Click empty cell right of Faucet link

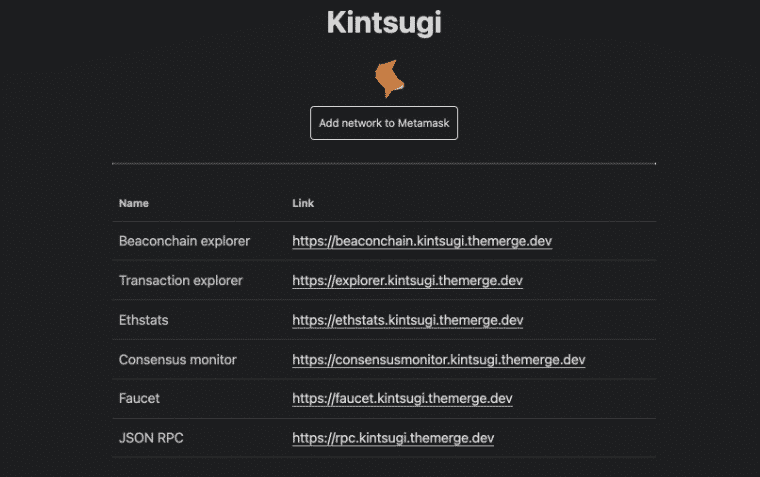point(584,398)
